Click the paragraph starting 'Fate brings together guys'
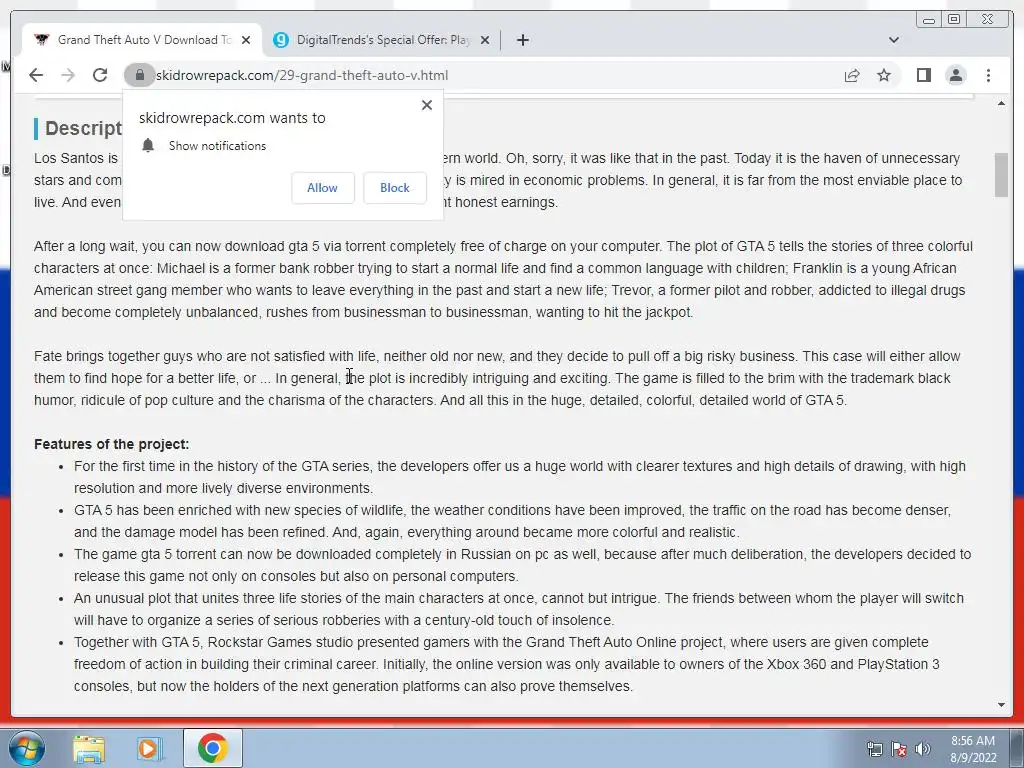The width and height of the screenshot is (1024, 768). click(x=497, y=378)
